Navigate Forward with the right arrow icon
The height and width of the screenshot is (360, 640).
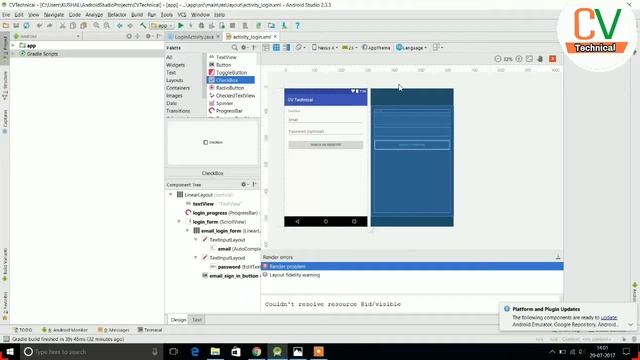130,25
